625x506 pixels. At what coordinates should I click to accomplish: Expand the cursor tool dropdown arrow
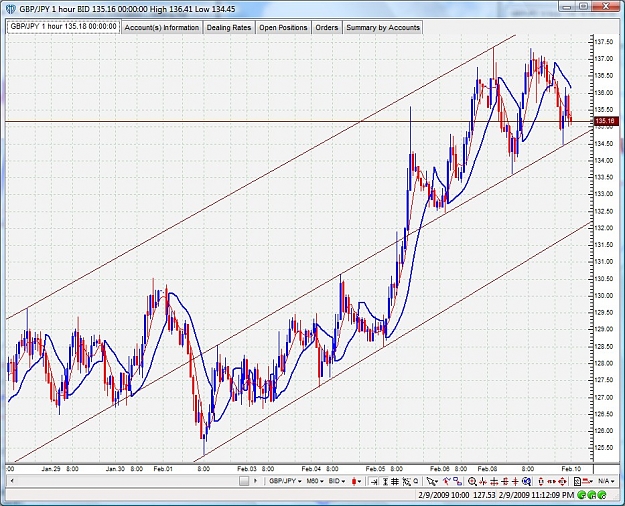tap(436, 482)
